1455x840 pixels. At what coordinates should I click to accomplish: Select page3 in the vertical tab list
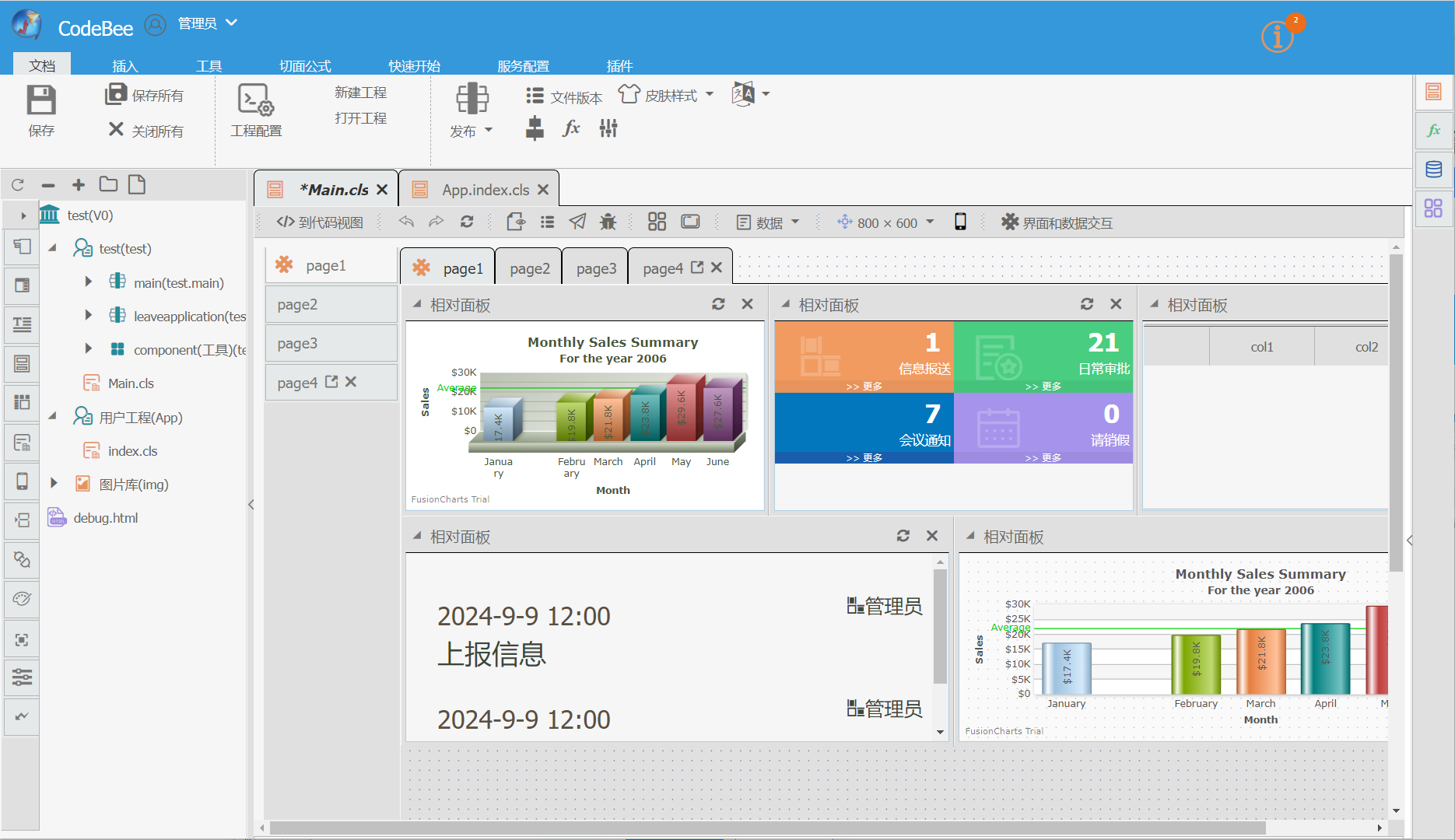pos(331,343)
